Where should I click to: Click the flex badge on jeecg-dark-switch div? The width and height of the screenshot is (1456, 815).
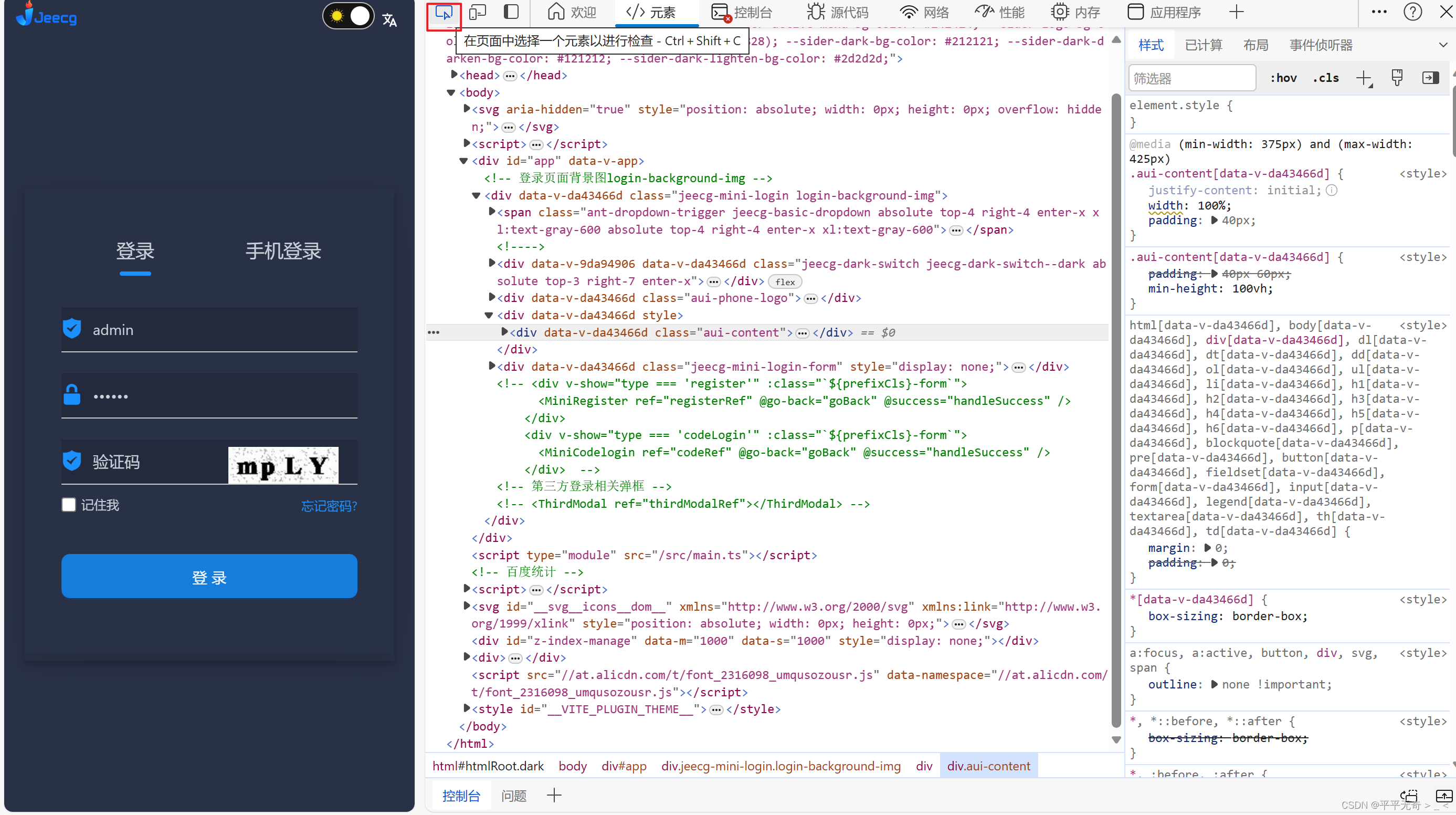coord(785,281)
